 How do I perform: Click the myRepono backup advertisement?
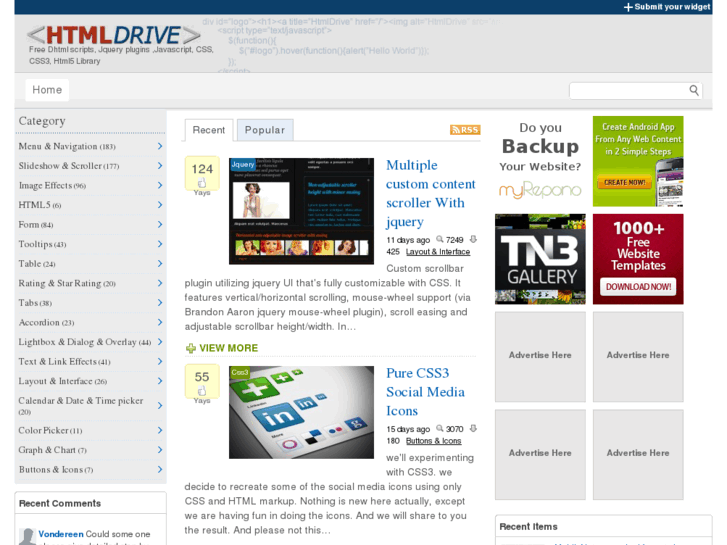(x=540, y=161)
